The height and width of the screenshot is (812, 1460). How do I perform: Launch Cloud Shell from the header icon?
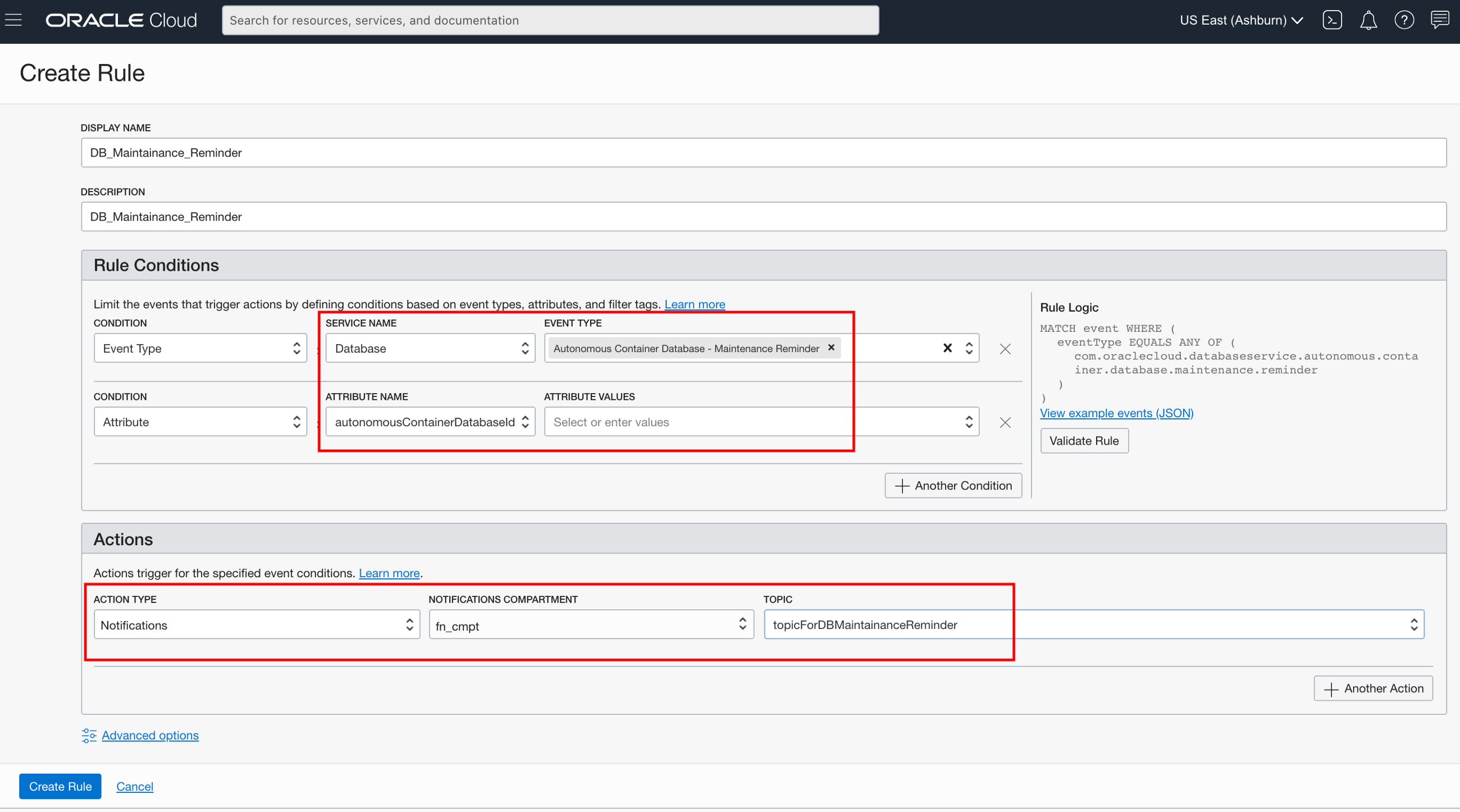pyautogui.click(x=1332, y=20)
